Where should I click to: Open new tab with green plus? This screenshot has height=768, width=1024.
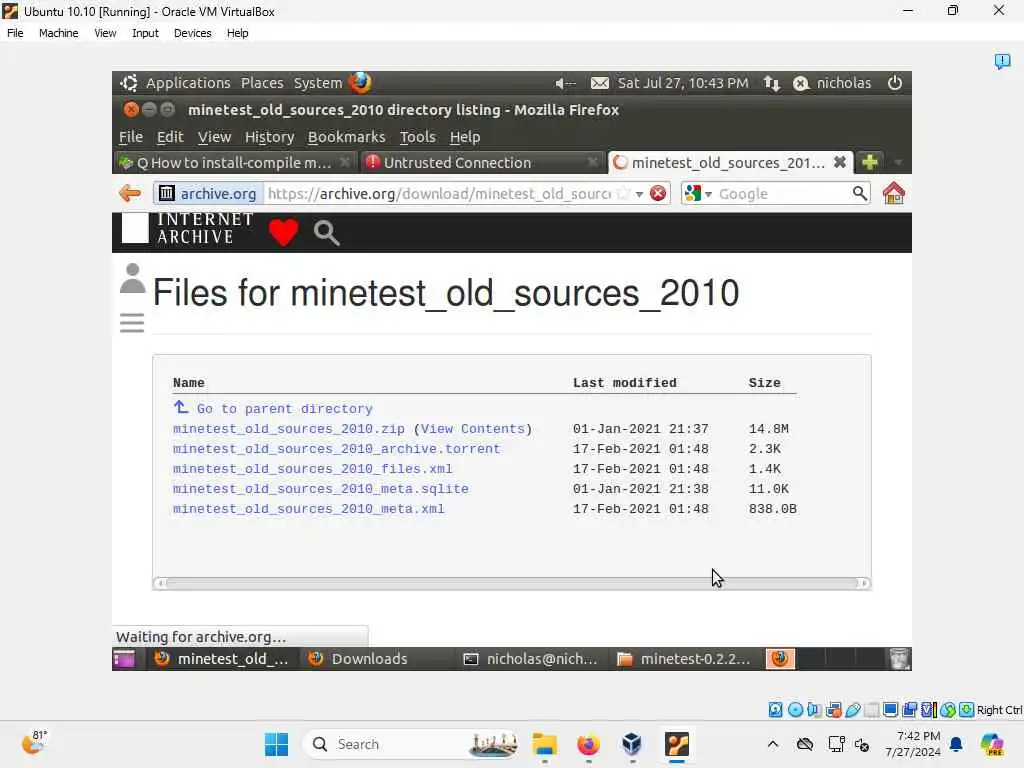pos(869,162)
